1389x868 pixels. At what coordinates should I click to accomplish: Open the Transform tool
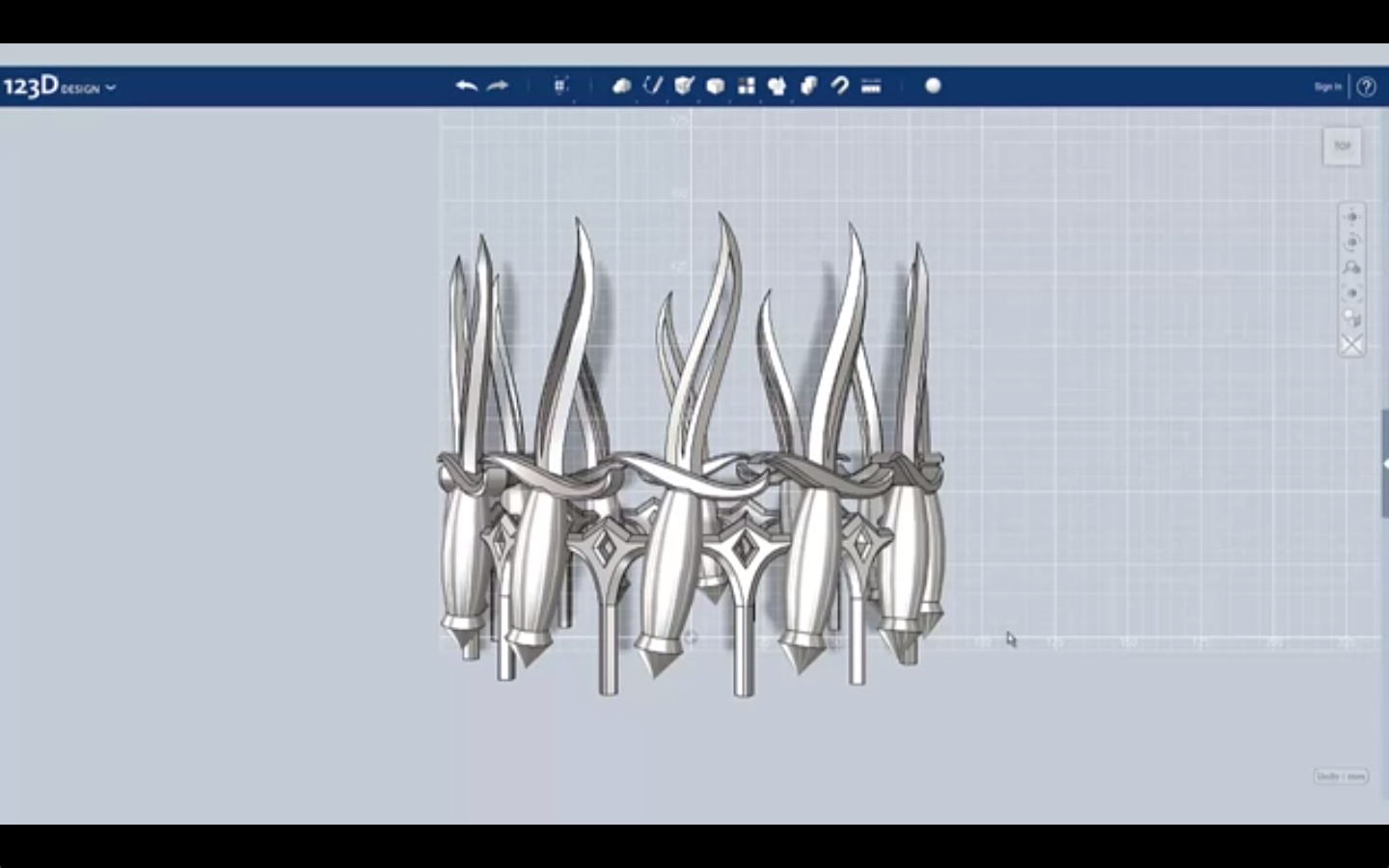(x=560, y=86)
